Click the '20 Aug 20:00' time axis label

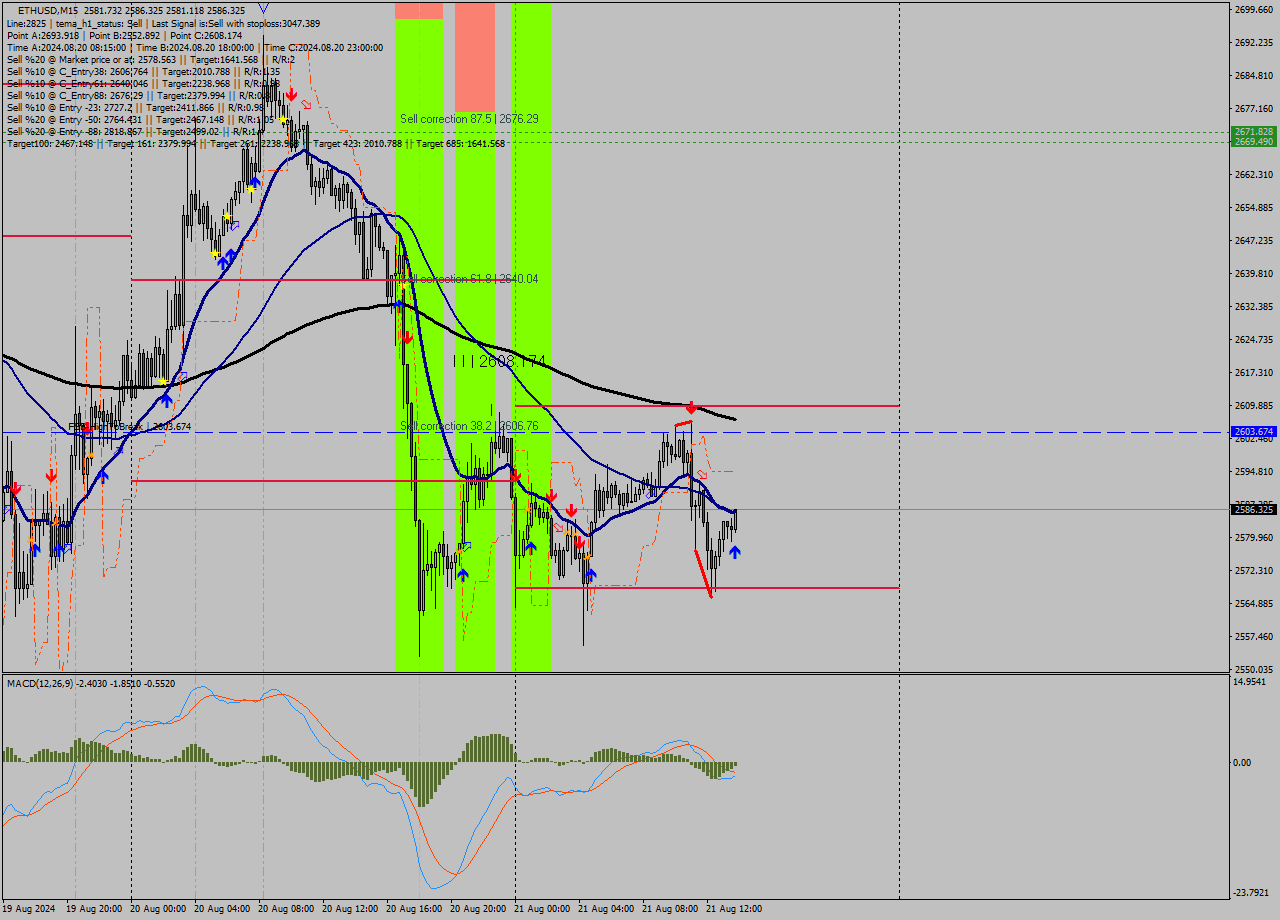(x=479, y=909)
